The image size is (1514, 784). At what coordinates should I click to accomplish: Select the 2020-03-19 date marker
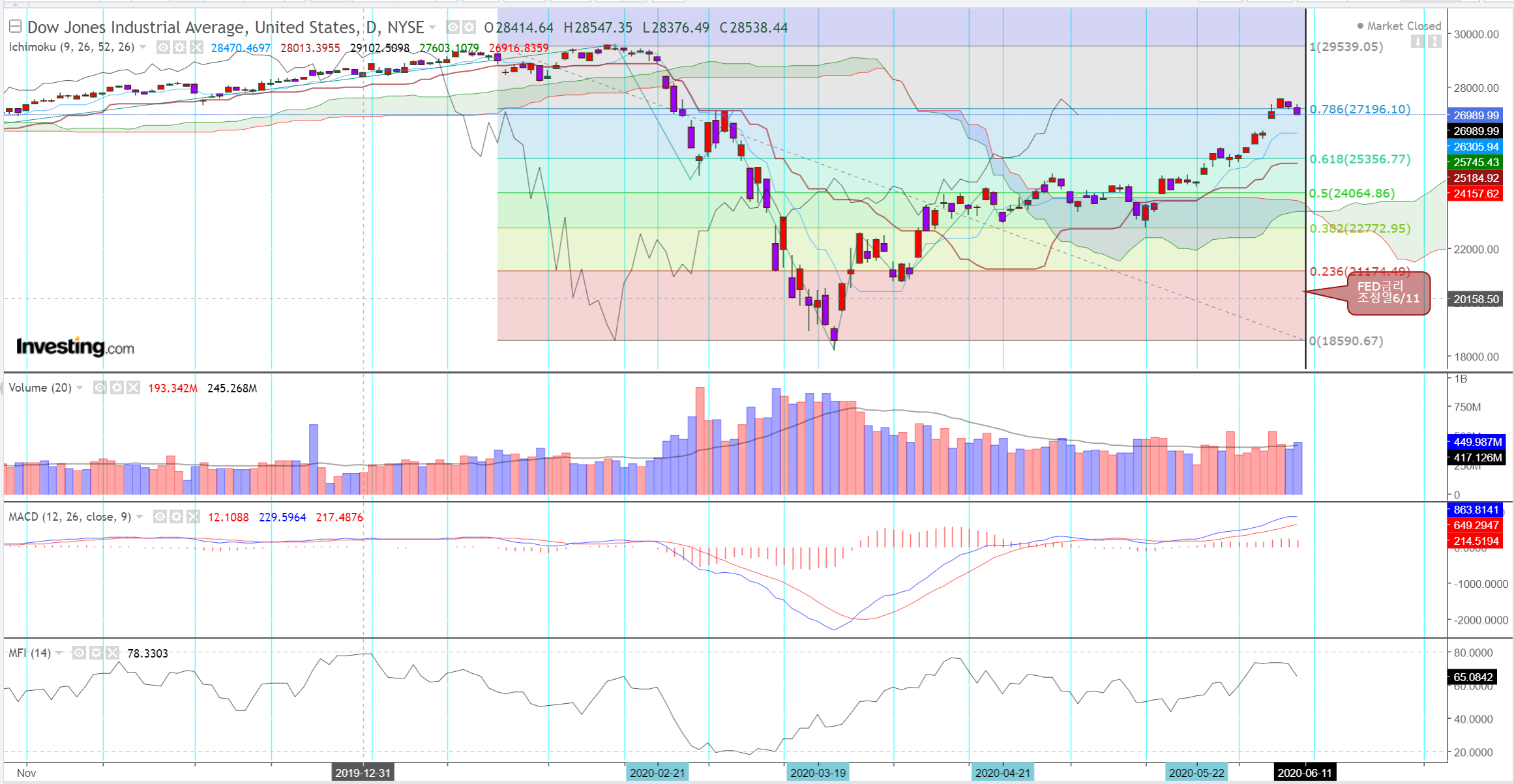click(818, 773)
